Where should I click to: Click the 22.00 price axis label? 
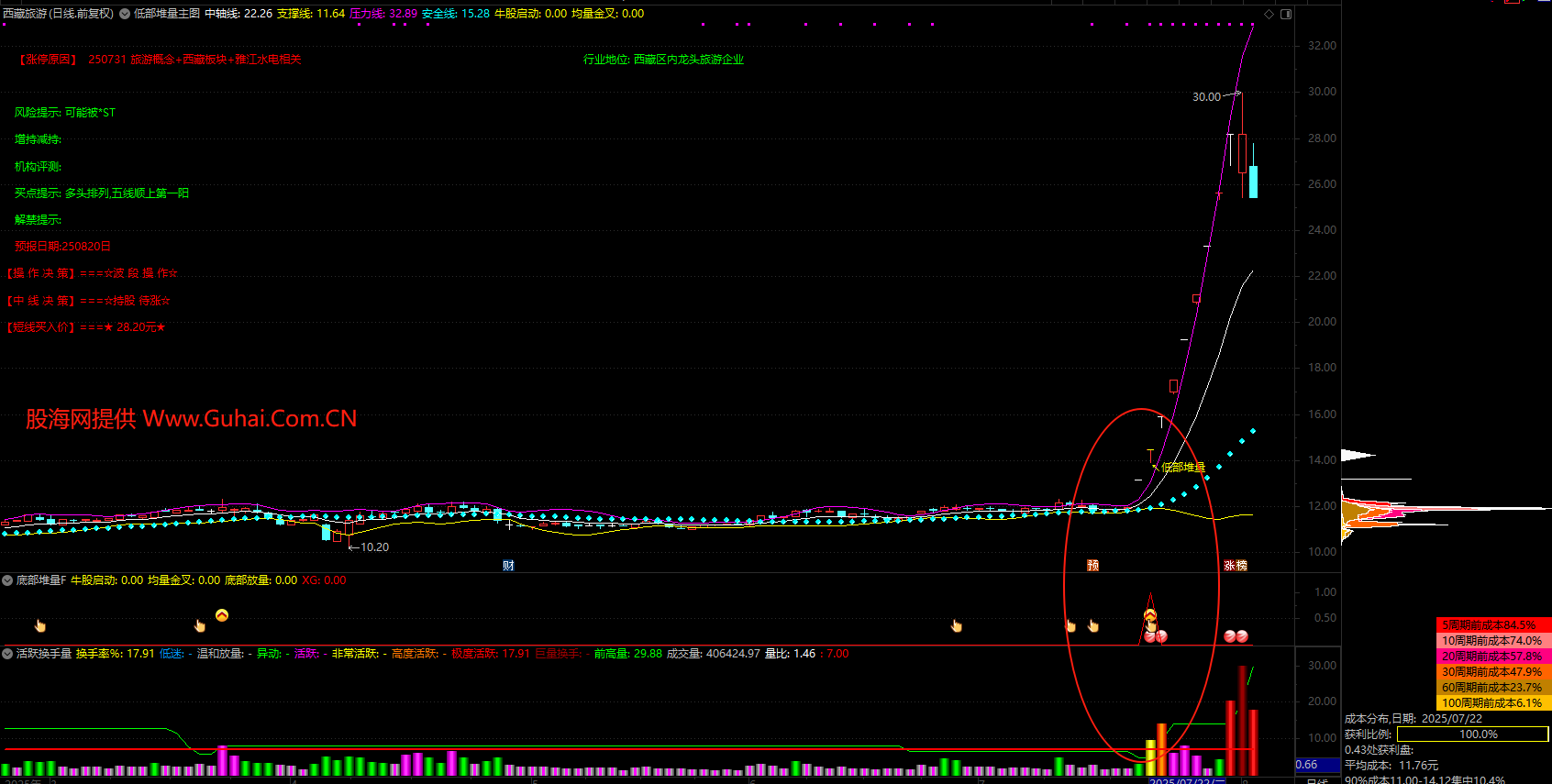point(1322,276)
